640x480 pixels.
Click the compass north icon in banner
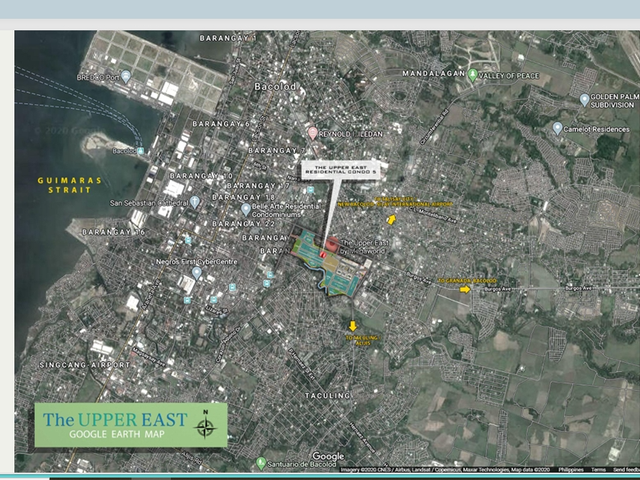coord(205,424)
